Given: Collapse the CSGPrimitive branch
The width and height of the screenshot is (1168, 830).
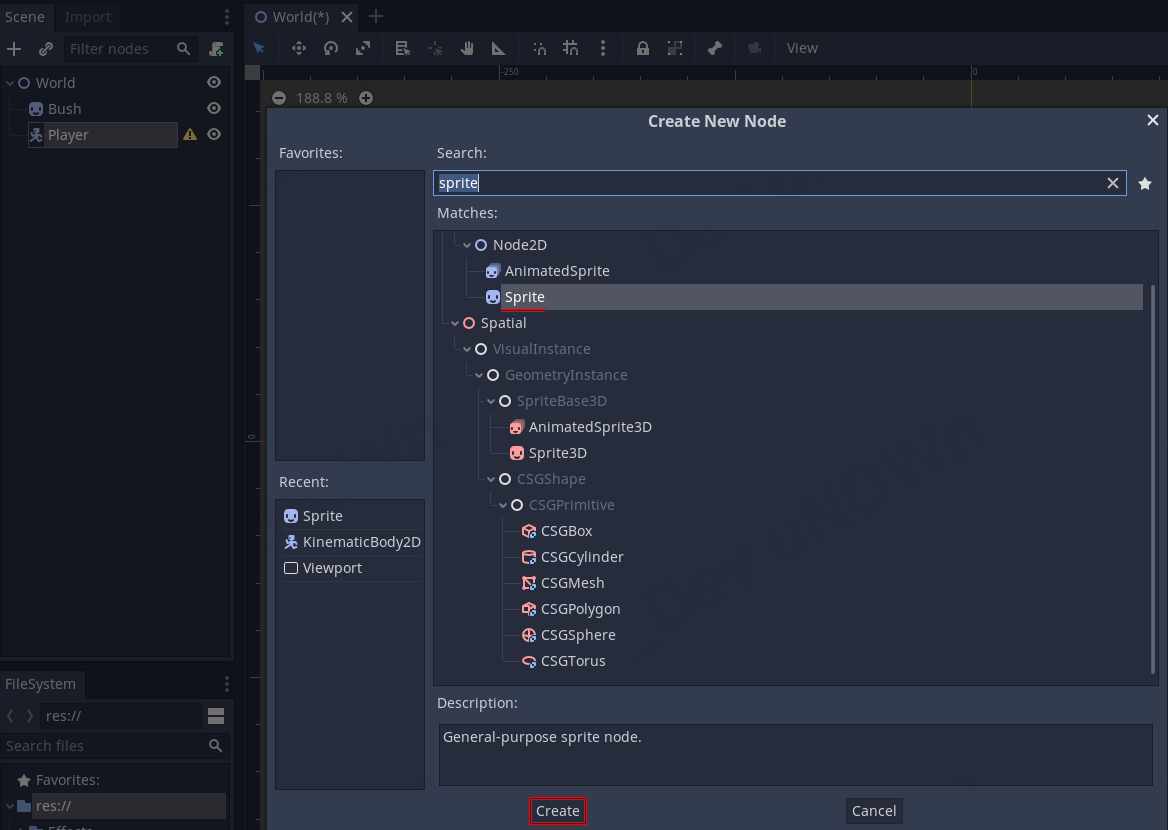Looking at the screenshot, I should 503,505.
